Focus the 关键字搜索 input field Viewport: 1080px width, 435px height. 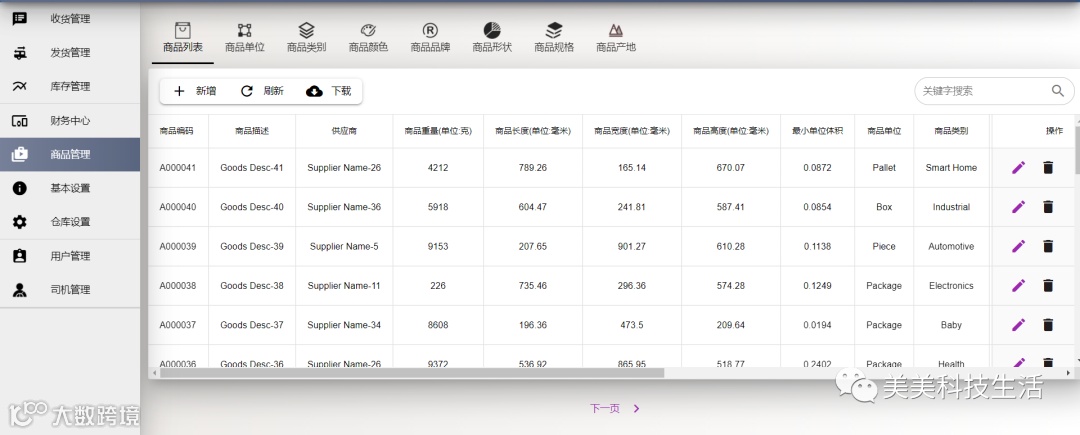click(x=984, y=91)
